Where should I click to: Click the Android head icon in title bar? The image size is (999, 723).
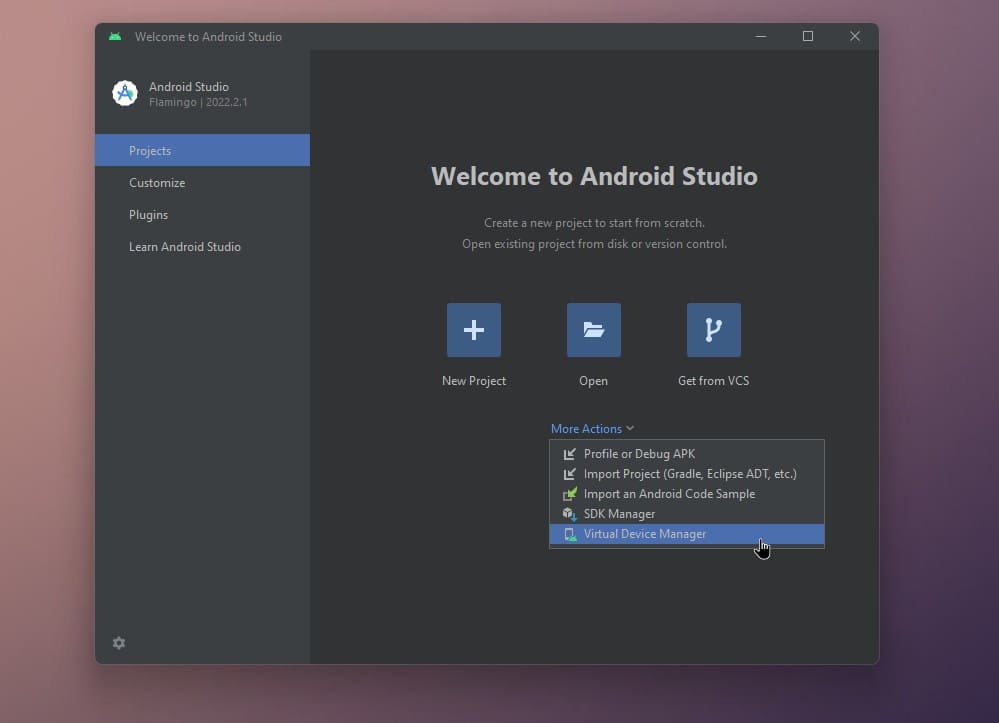point(115,36)
